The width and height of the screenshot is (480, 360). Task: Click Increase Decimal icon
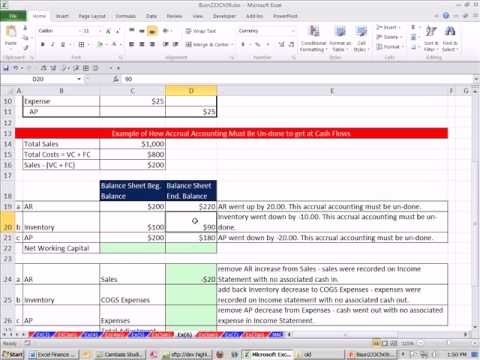pyautogui.click(x=282, y=44)
